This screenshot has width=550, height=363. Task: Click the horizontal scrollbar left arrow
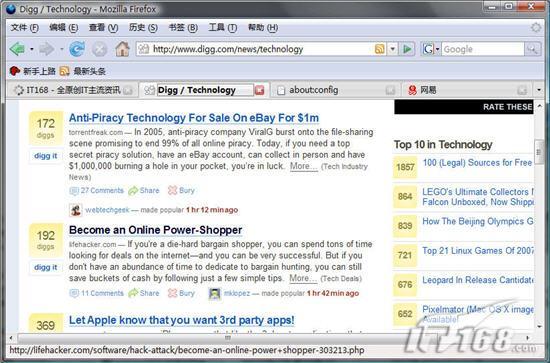click(x=11, y=338)
